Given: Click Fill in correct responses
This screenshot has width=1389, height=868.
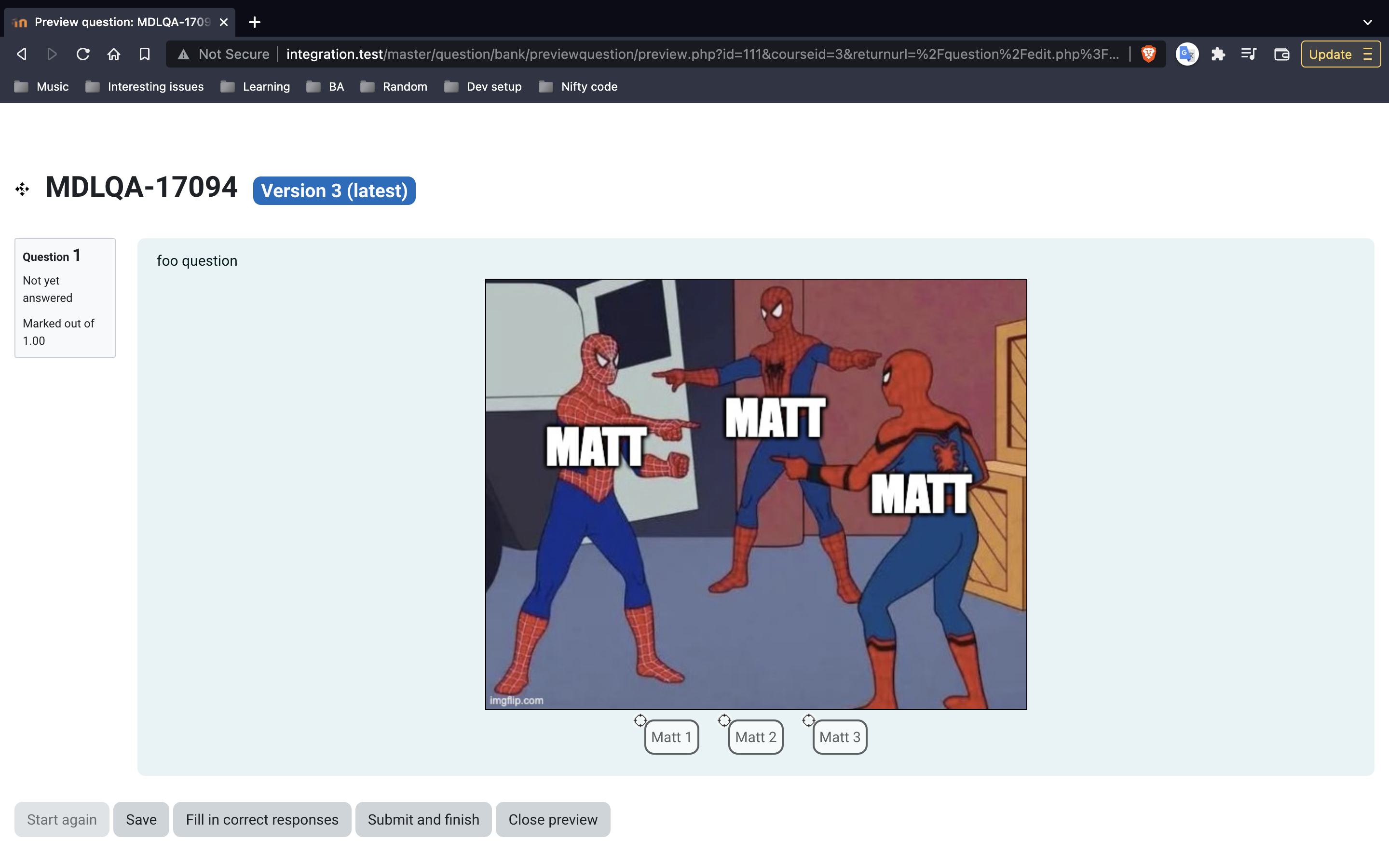Looking at the screenshot, I should point(262,819).
